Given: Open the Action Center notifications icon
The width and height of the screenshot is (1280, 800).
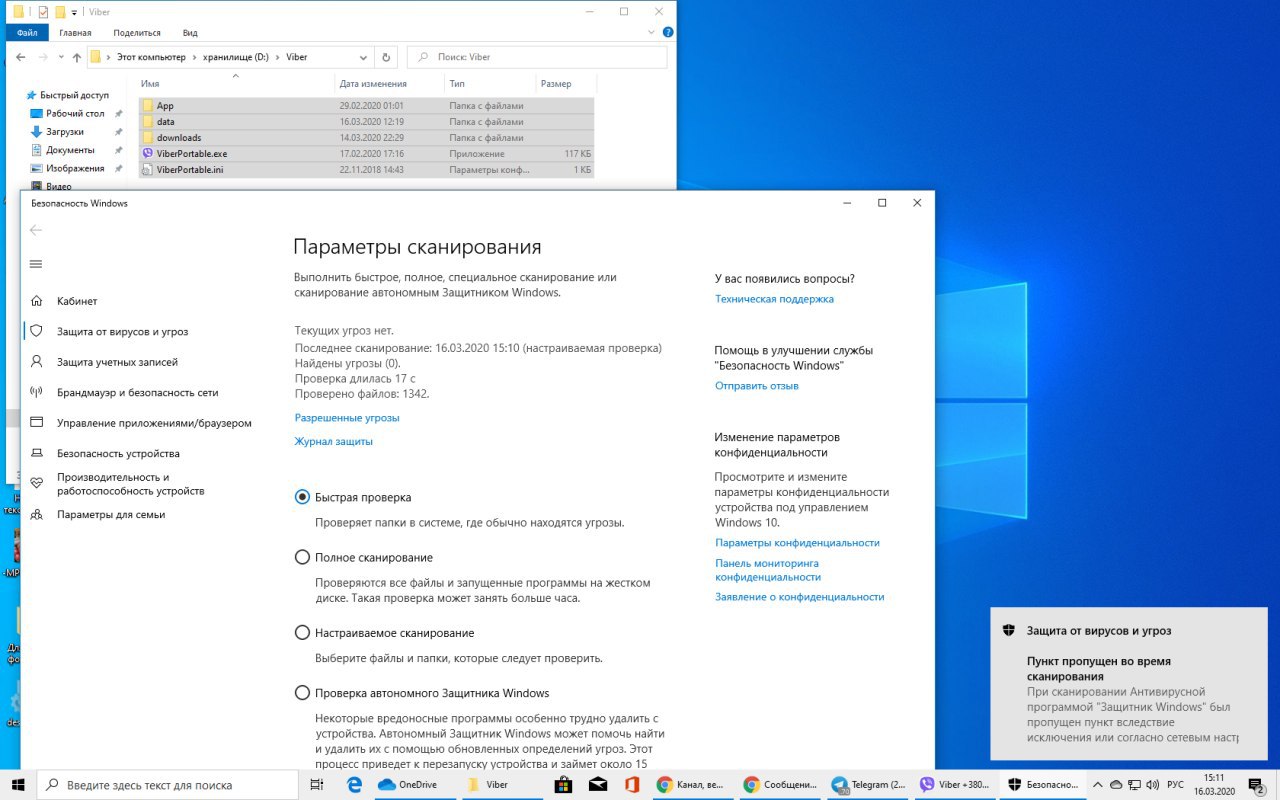Looking at the screenshot, I should pyautogui.click(x=1257, y=785).
